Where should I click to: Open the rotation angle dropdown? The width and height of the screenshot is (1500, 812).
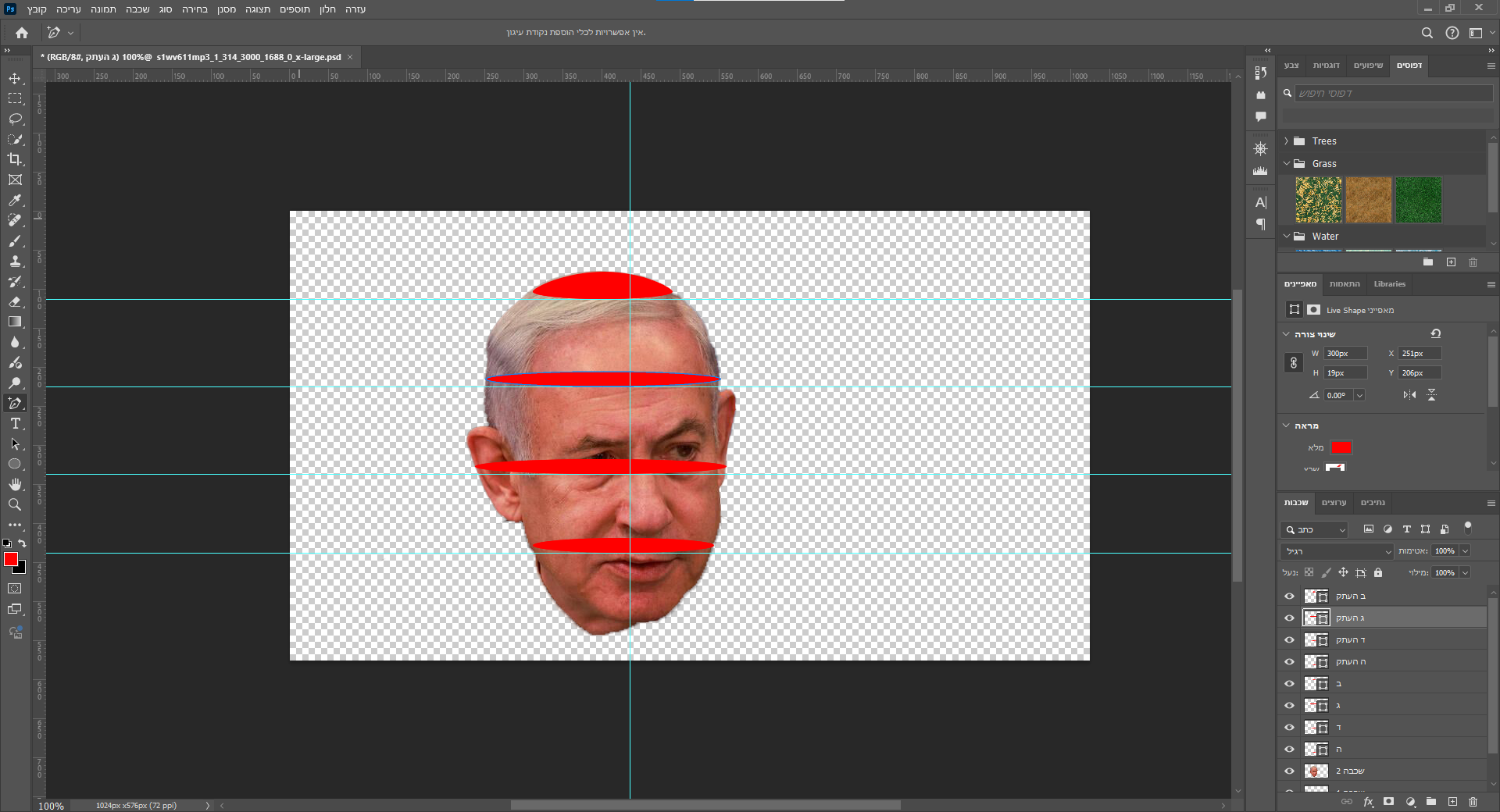tap(1359, 395)
